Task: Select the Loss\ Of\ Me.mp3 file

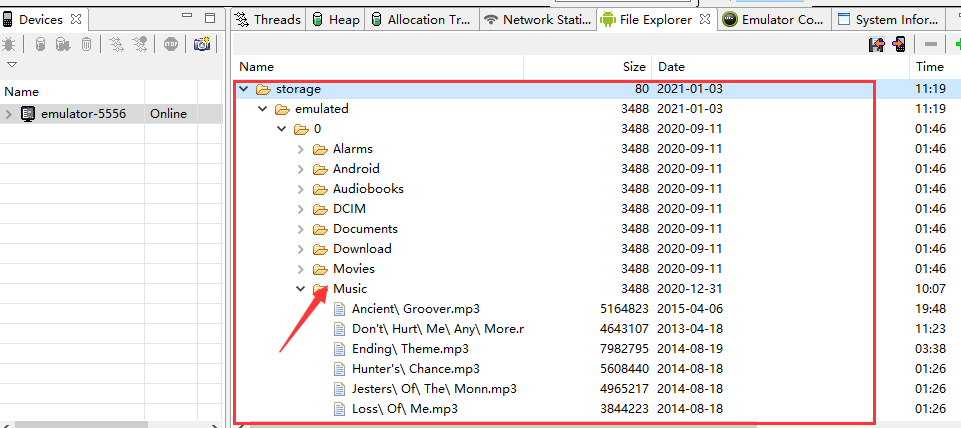Action: pos(405,409)
